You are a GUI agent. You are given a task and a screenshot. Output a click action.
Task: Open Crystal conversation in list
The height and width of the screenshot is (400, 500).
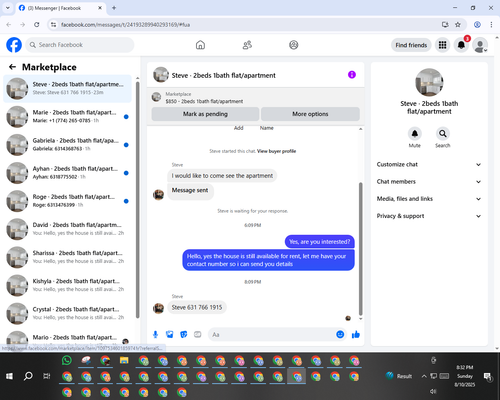pos(67,313)
